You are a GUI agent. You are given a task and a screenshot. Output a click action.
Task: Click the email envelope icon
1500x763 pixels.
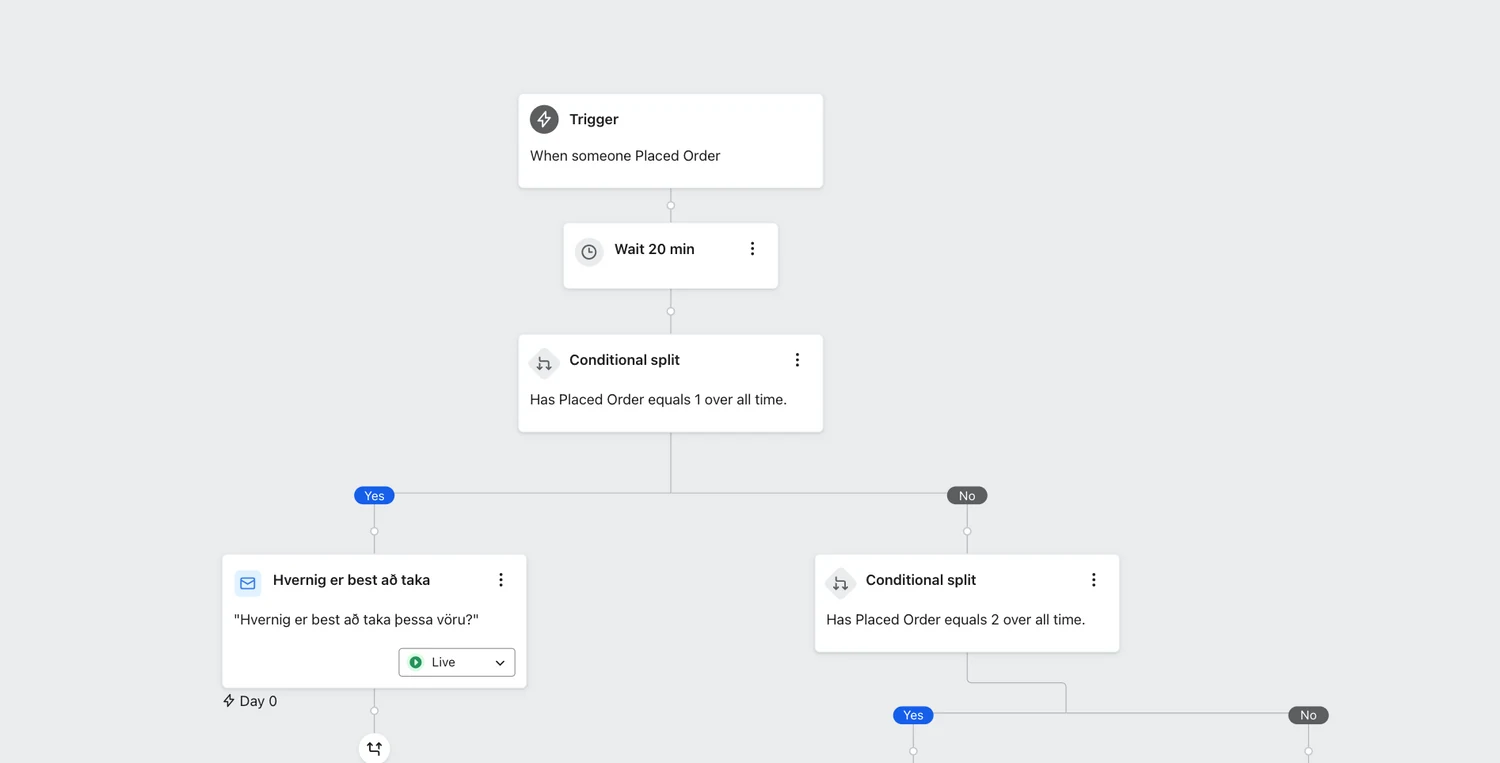coord(248,583)
